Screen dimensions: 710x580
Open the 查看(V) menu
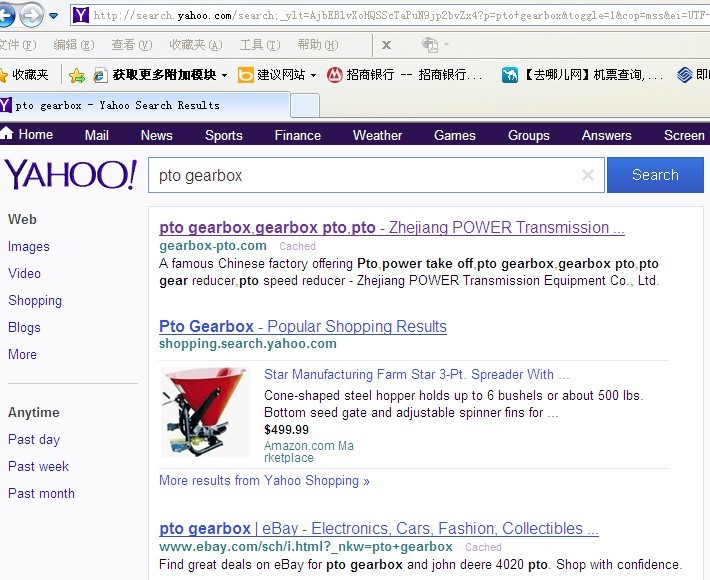[x=131, y=45]
